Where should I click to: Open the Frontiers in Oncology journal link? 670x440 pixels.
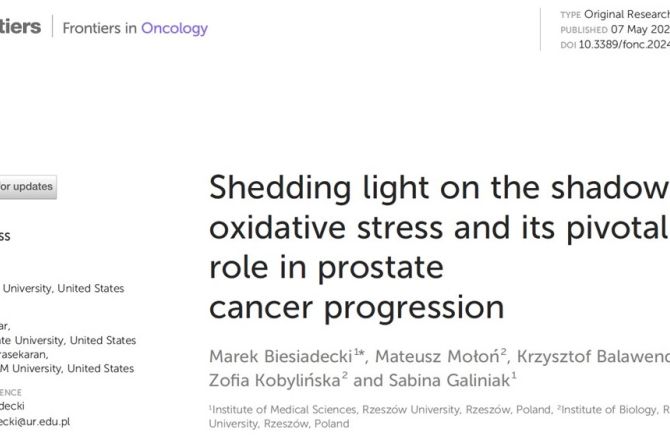click(135, 28)
